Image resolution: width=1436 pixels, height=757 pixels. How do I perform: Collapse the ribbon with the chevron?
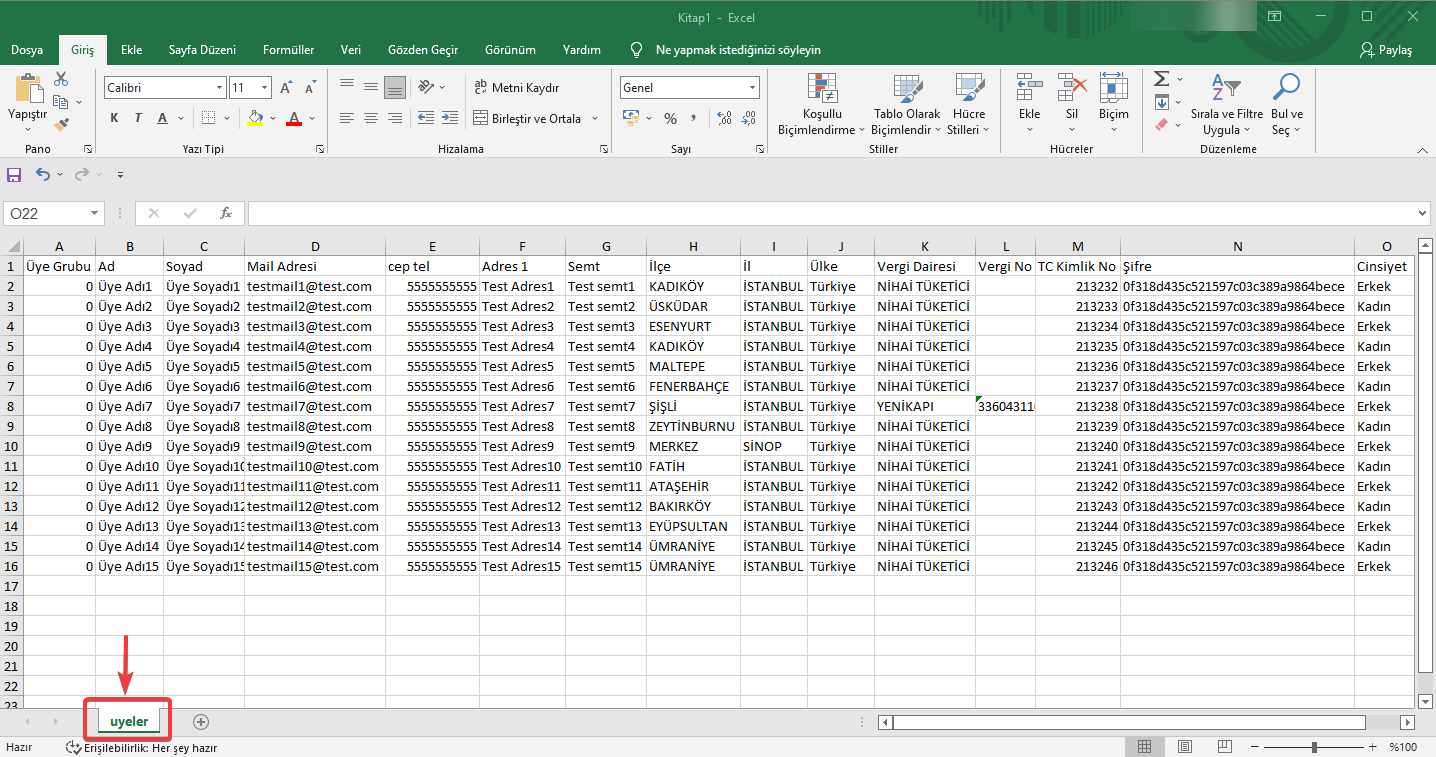1422,150
